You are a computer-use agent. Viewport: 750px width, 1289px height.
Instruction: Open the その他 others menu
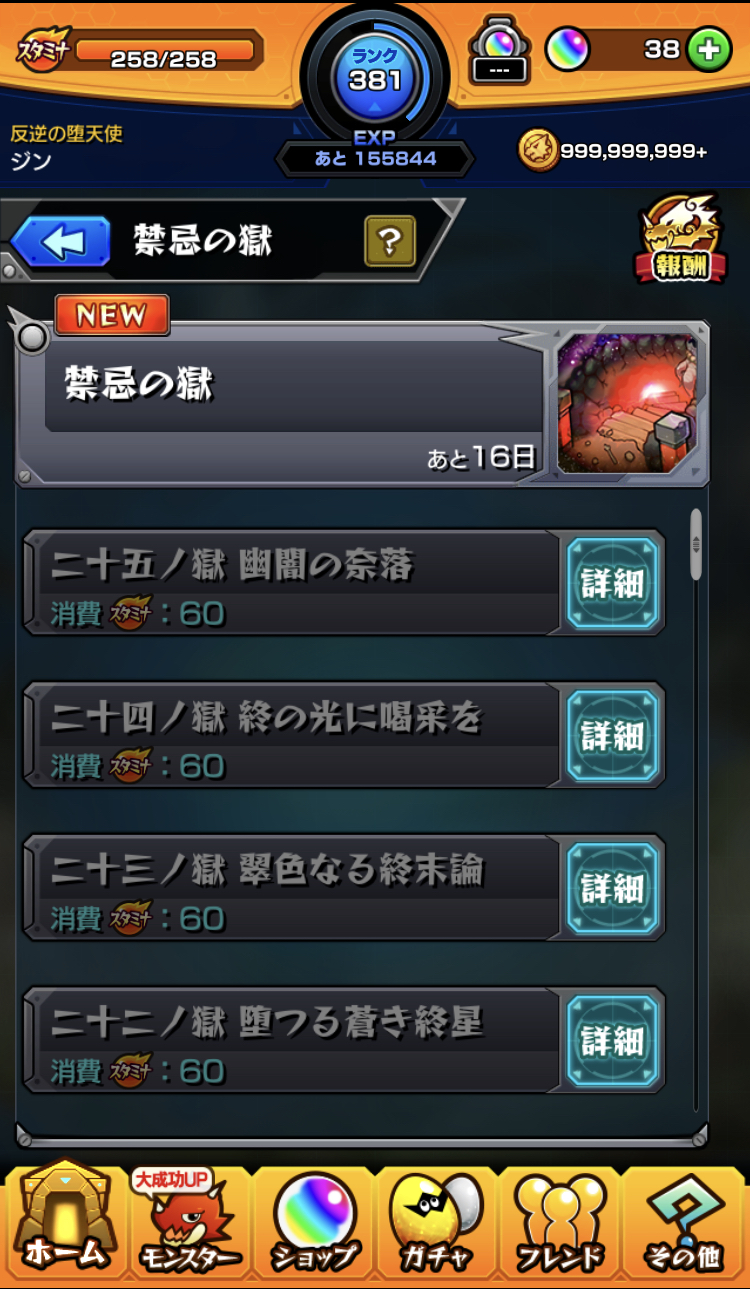pos(684,1222)
